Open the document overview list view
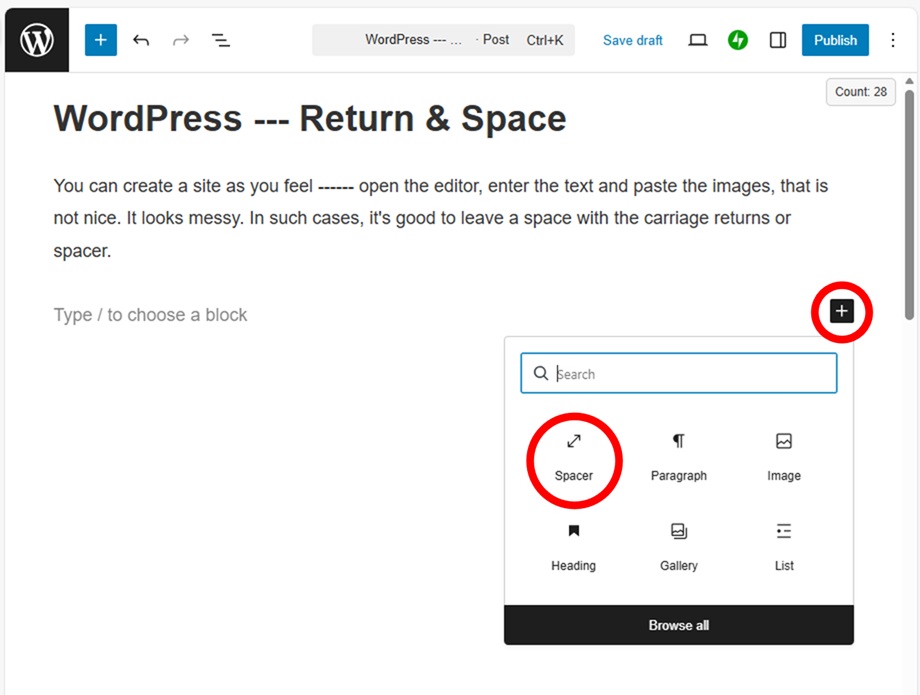Image resolution: width=920 pixels, height=695 pixels. 220,40
